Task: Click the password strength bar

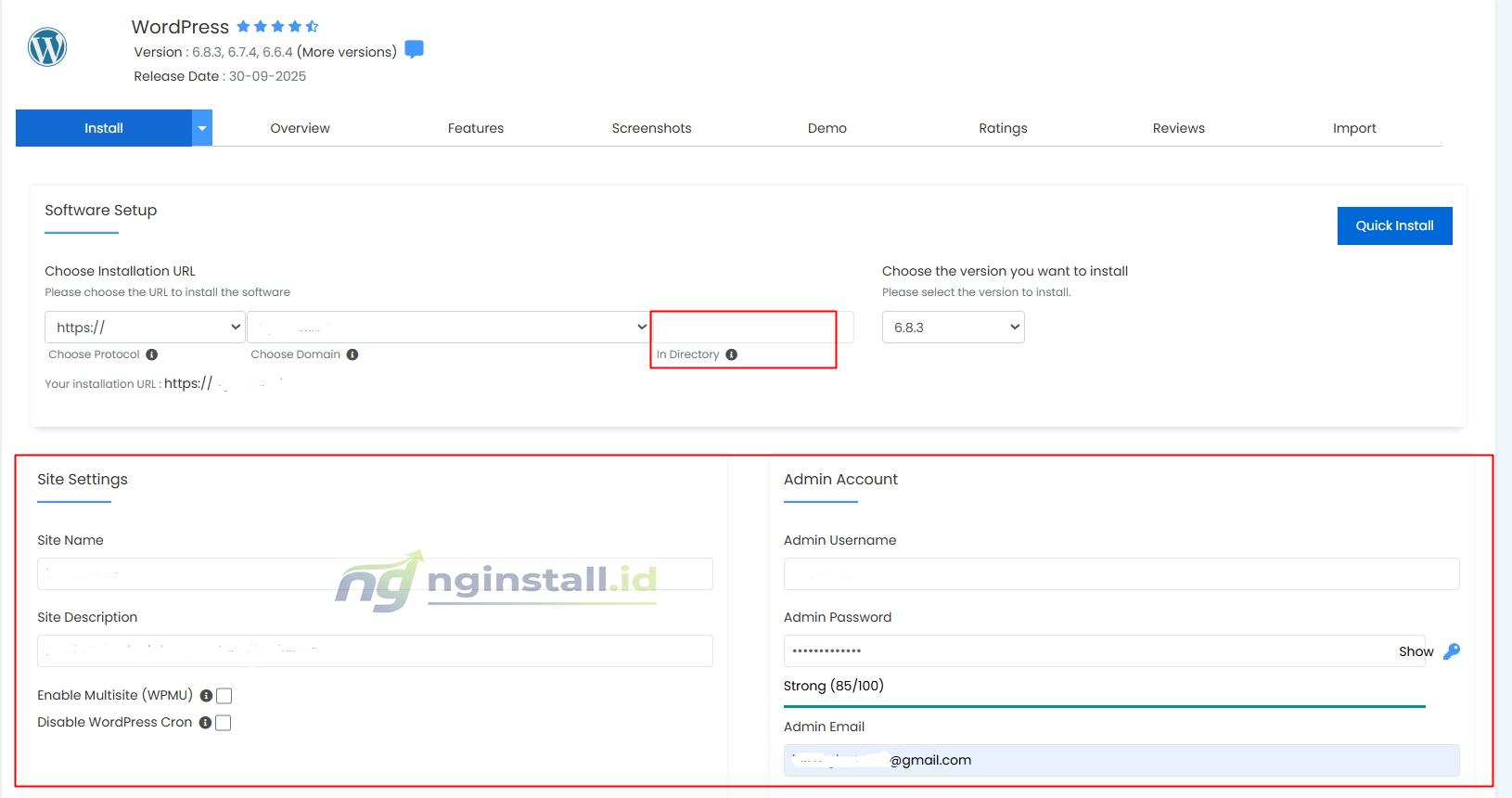Action: (x=1104, y=706)
